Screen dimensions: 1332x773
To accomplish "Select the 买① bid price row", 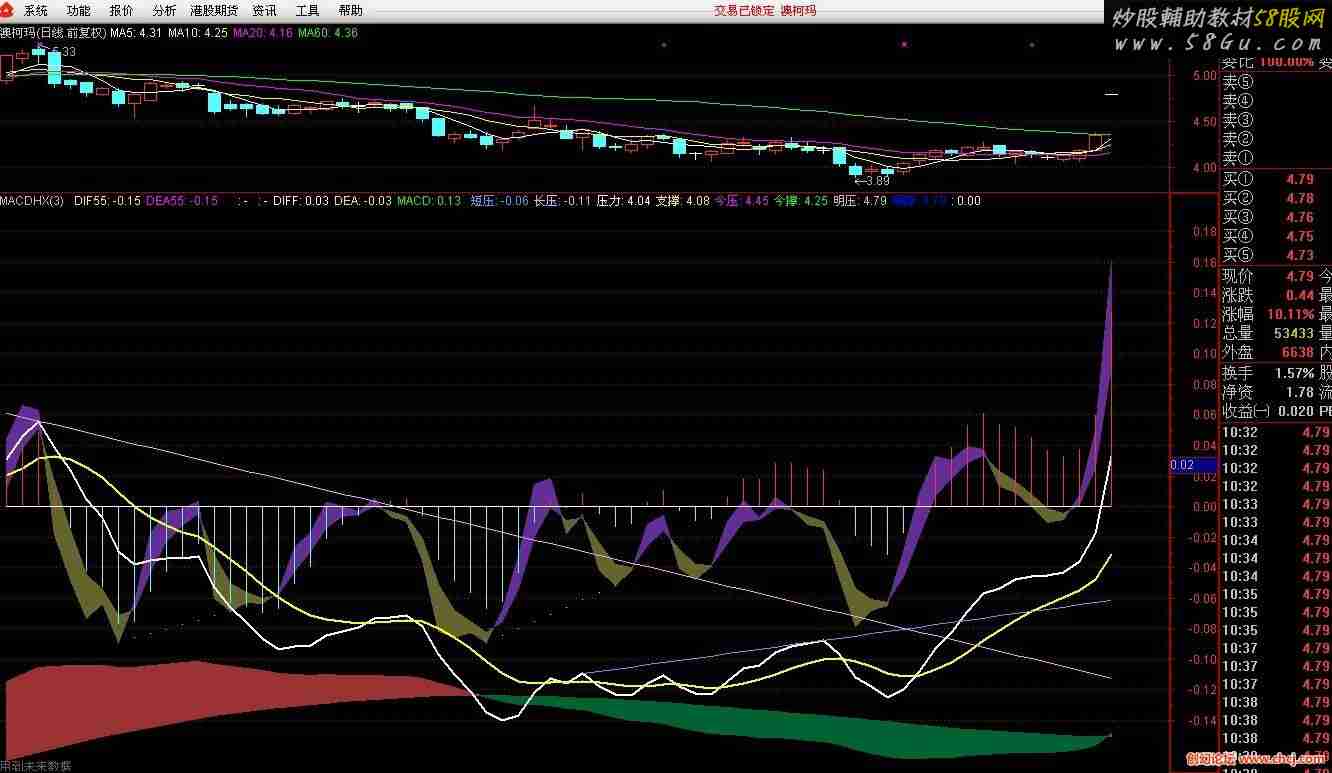I will (1275, 180).
